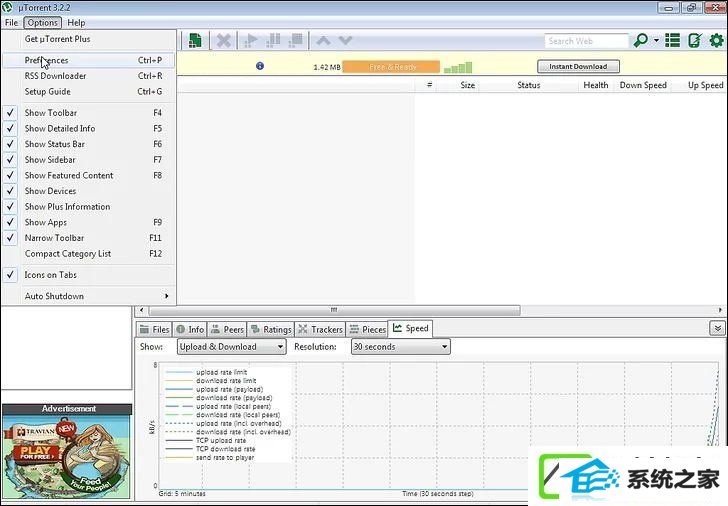Click the Pause torrent toolbar icon

point(273,41)
